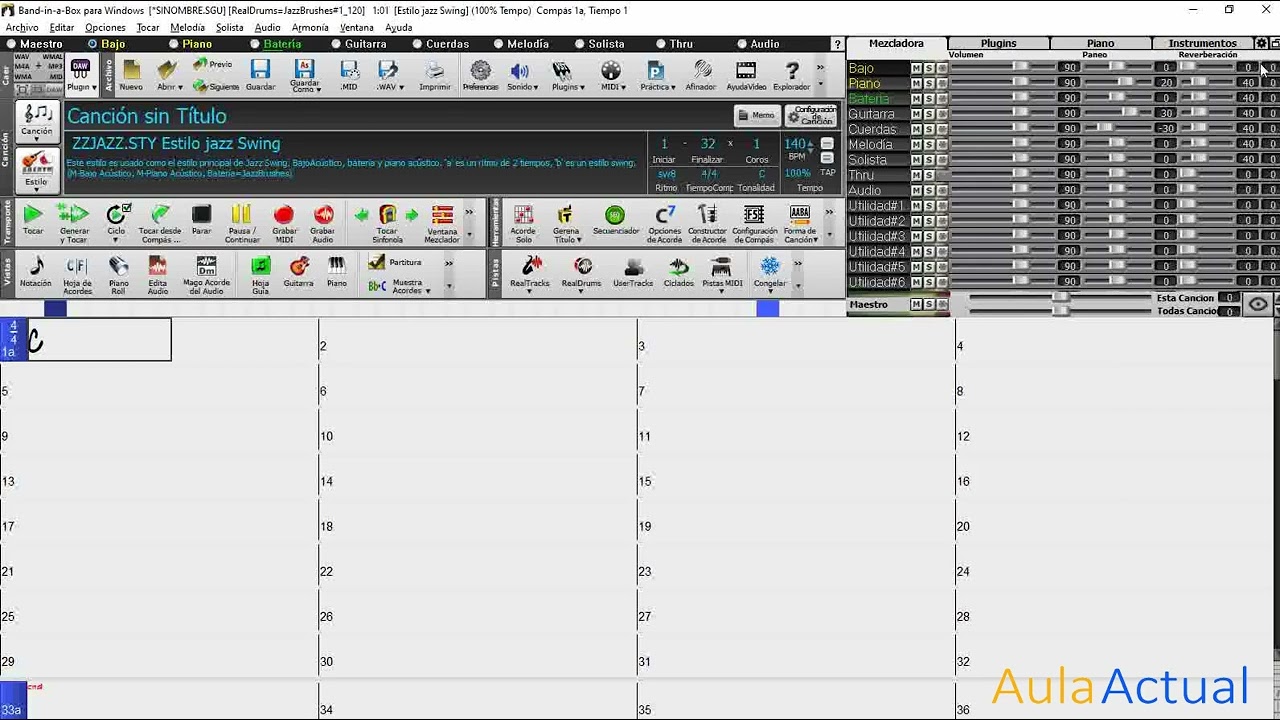1280x720 pixels.
Task: Open Preferencias gear icon
Action: tap(481, 75)
